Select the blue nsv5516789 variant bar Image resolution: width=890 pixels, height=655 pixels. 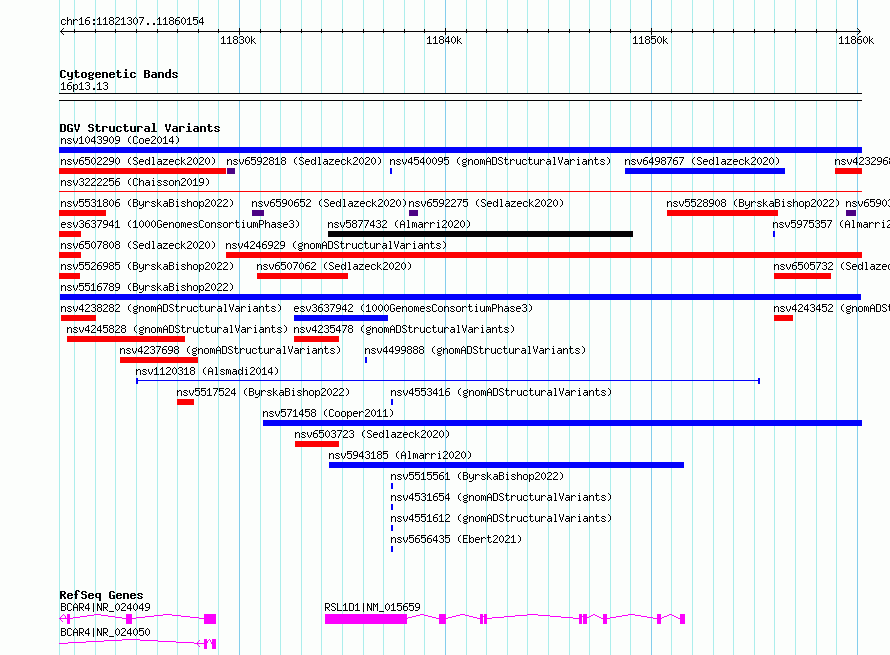pos(460,297)
